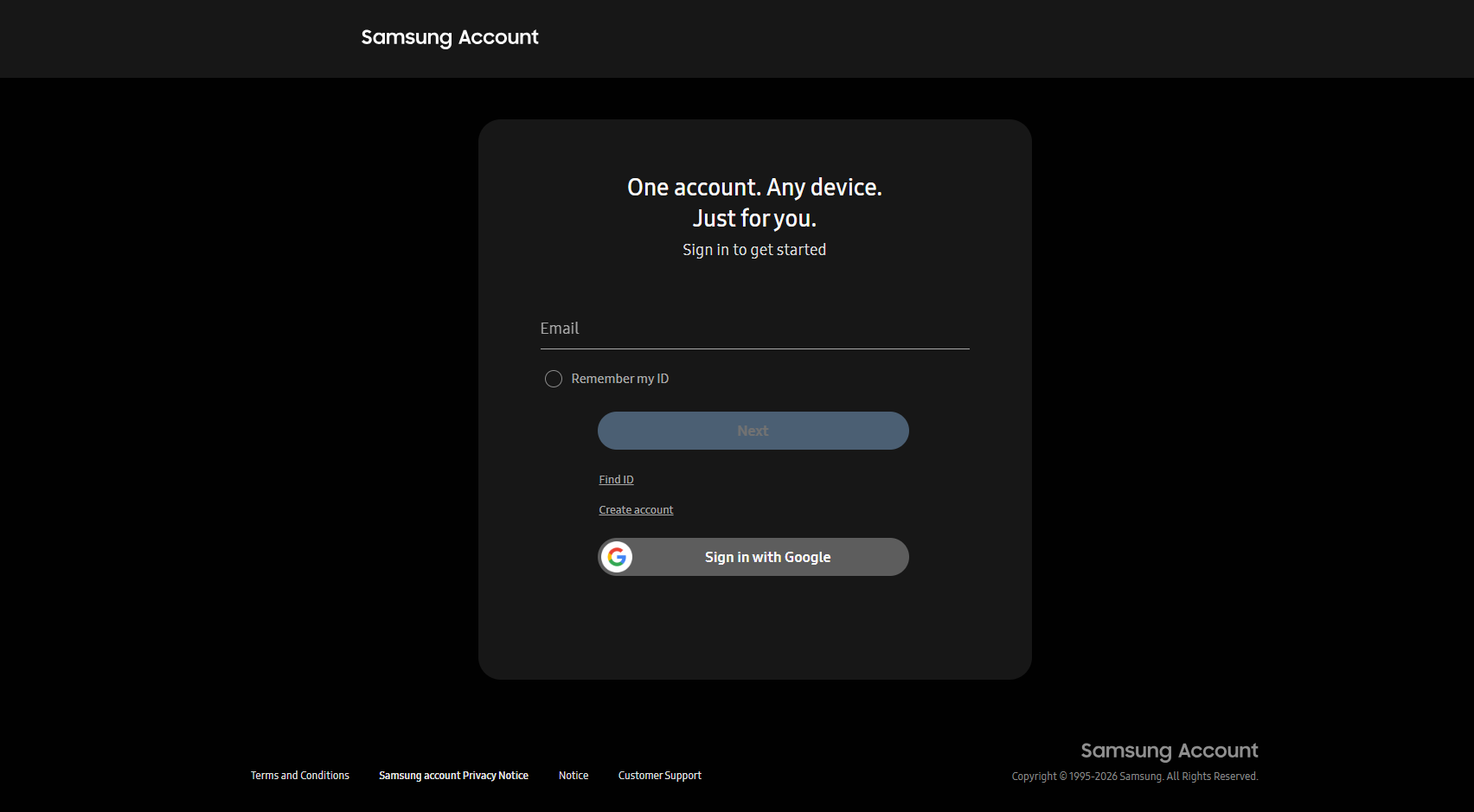The image size is (1474, 812).
Task: Open Samsung account Privacy Notice
Action: [453, 775]
